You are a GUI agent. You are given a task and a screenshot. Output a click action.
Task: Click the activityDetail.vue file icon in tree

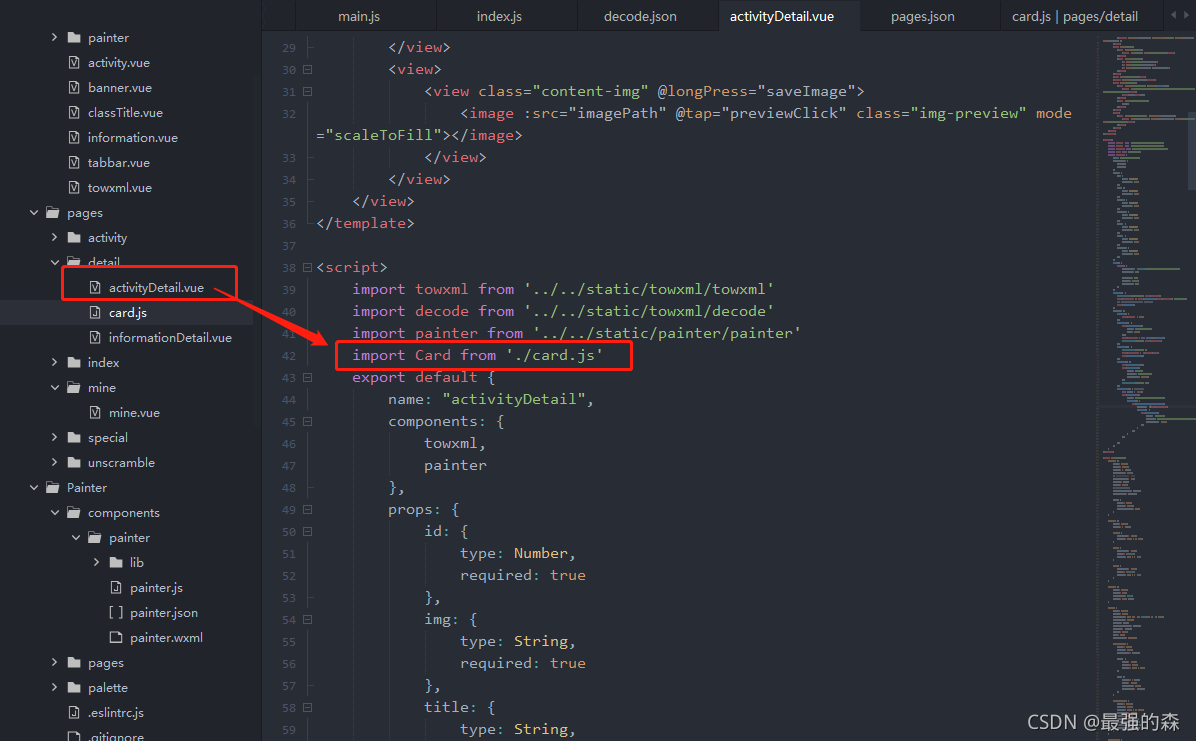coord(95,288)
